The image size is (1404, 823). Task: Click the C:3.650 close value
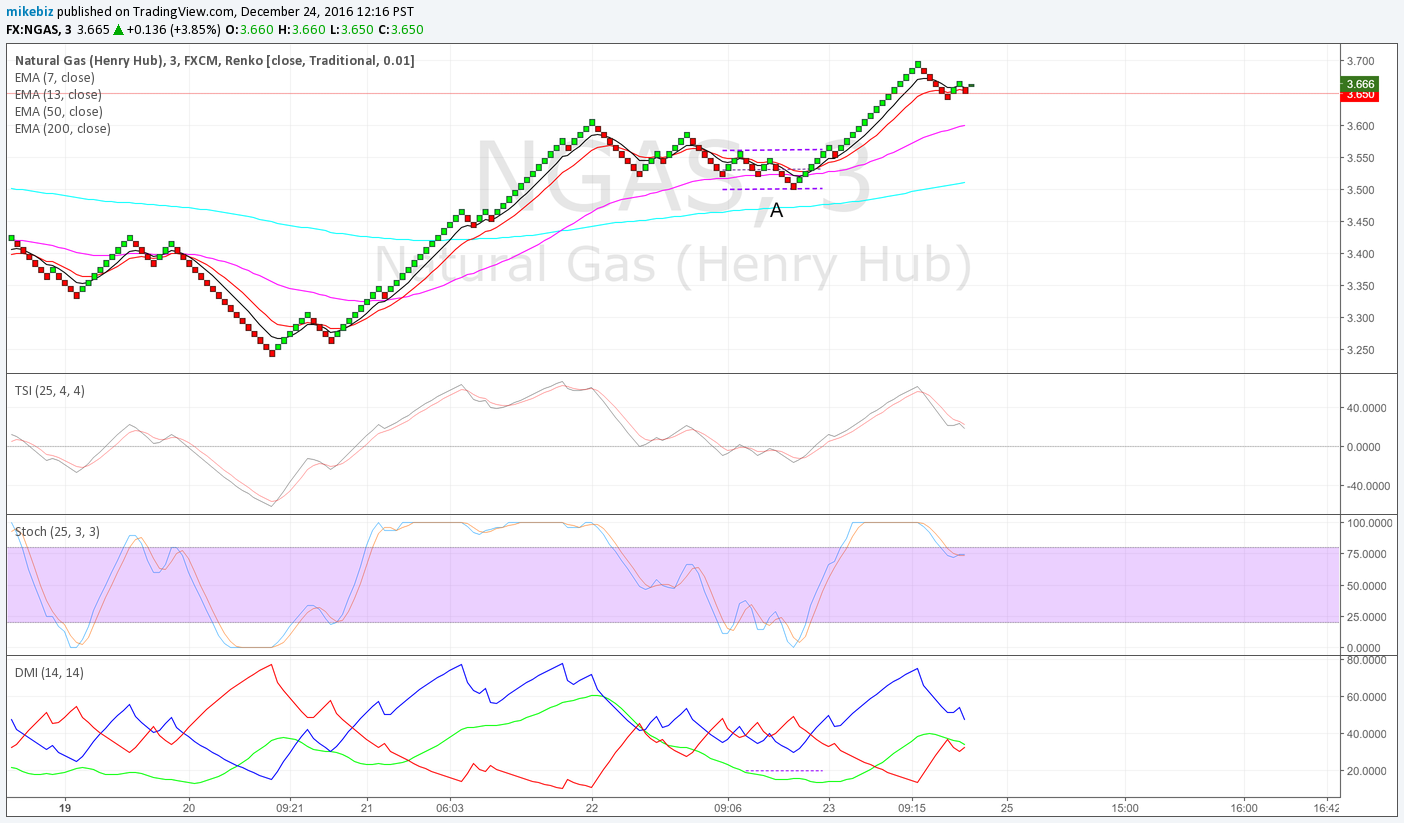point(400,29)
